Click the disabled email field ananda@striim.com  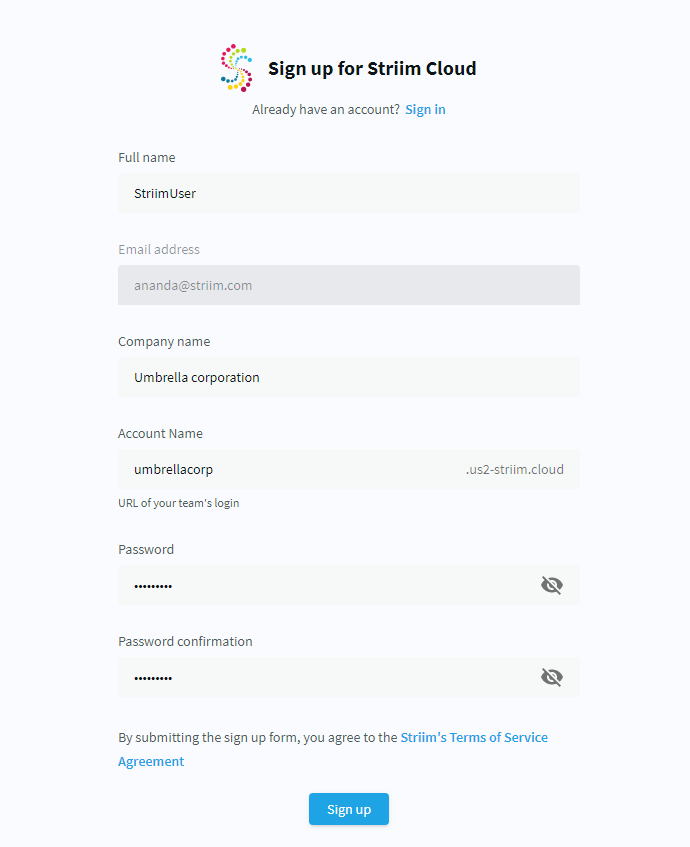pos(349,285)
